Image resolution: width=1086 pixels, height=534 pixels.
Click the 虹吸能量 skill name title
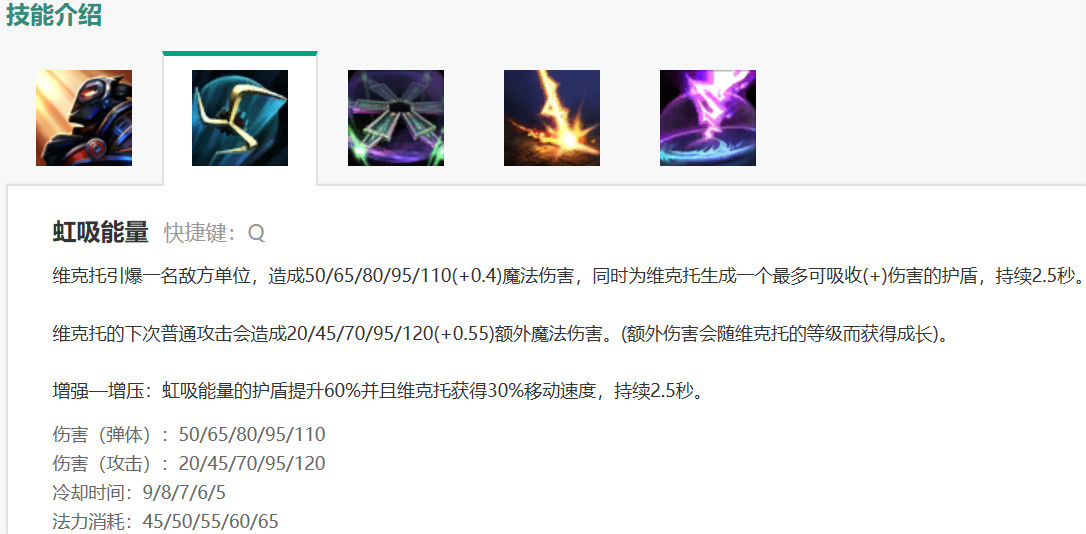coord(100,233)
